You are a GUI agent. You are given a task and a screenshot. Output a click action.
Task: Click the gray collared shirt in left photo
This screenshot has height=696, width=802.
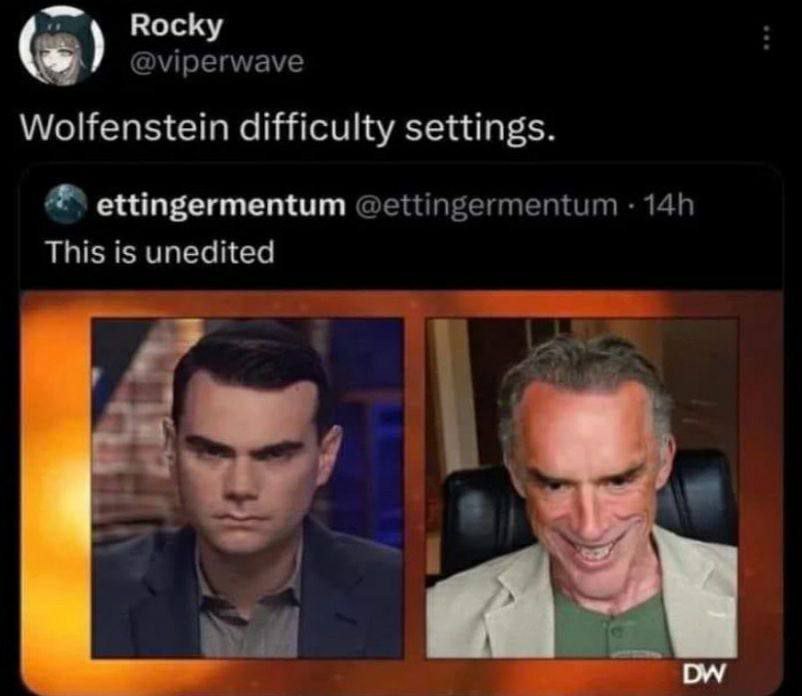click(x=250, y=620)
